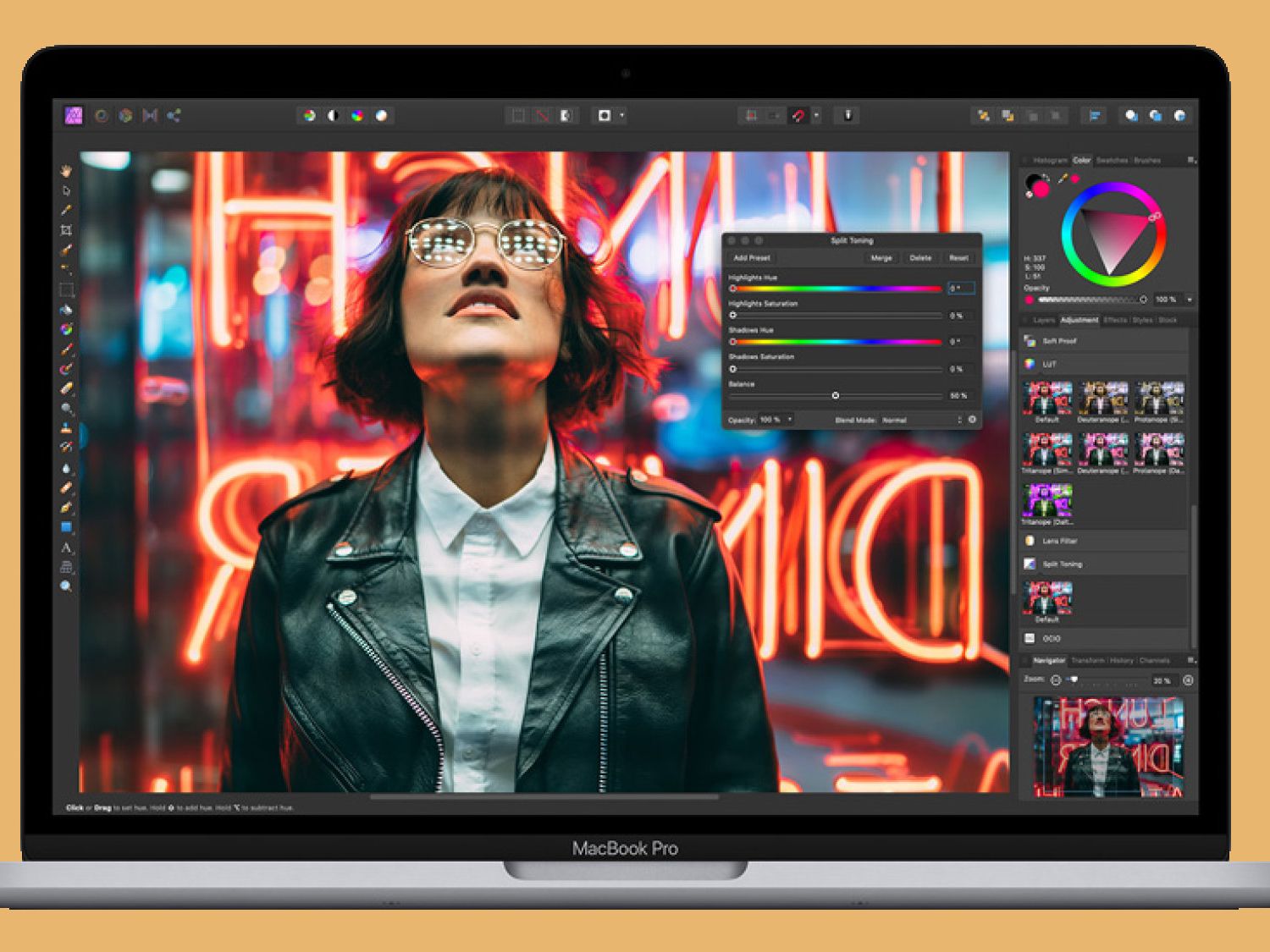Open the Assistant Manager icon
Viewport: 1270px width, 952px height.
coord(848,115)
